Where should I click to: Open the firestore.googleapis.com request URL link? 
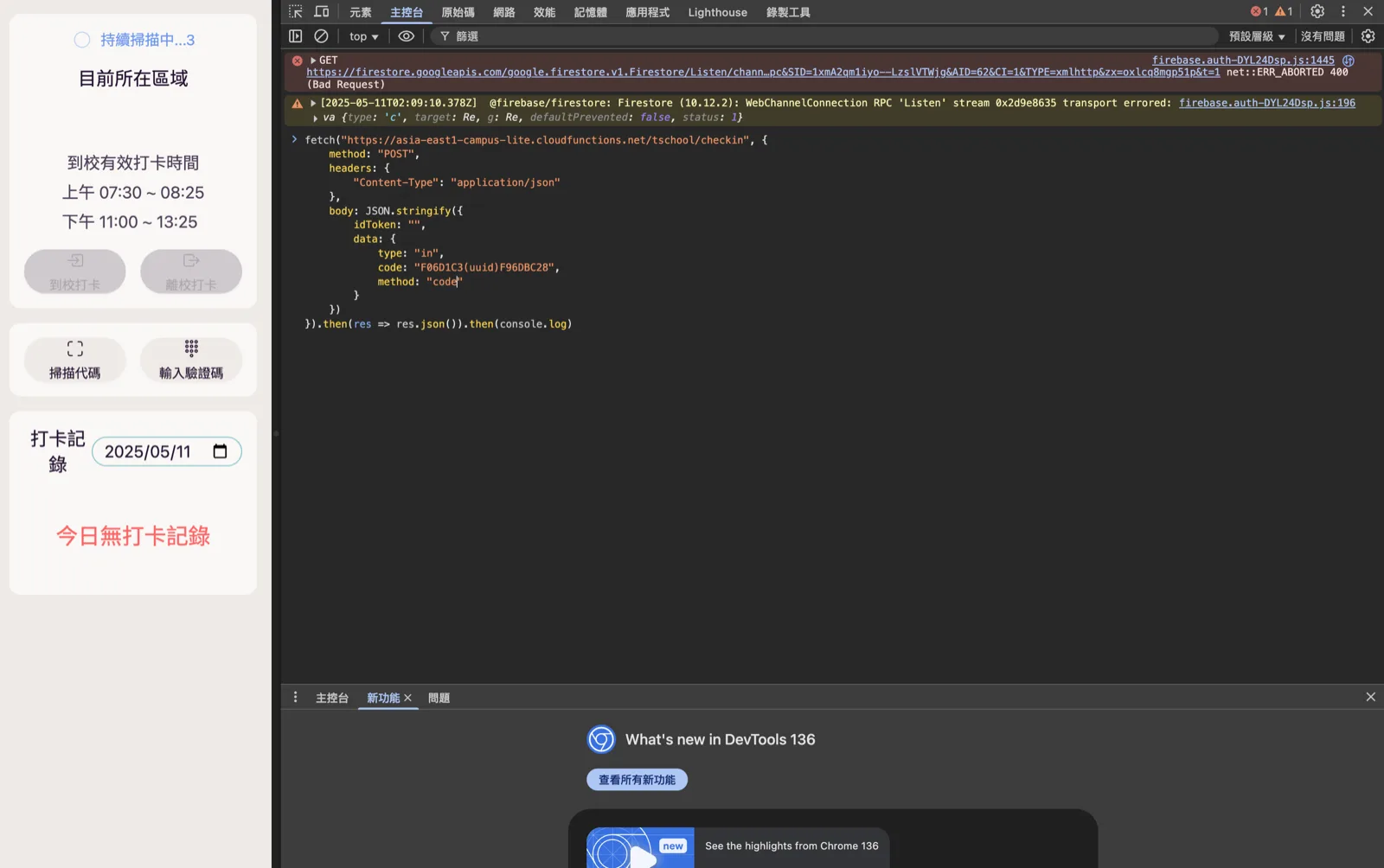click(x=763, y=73)
